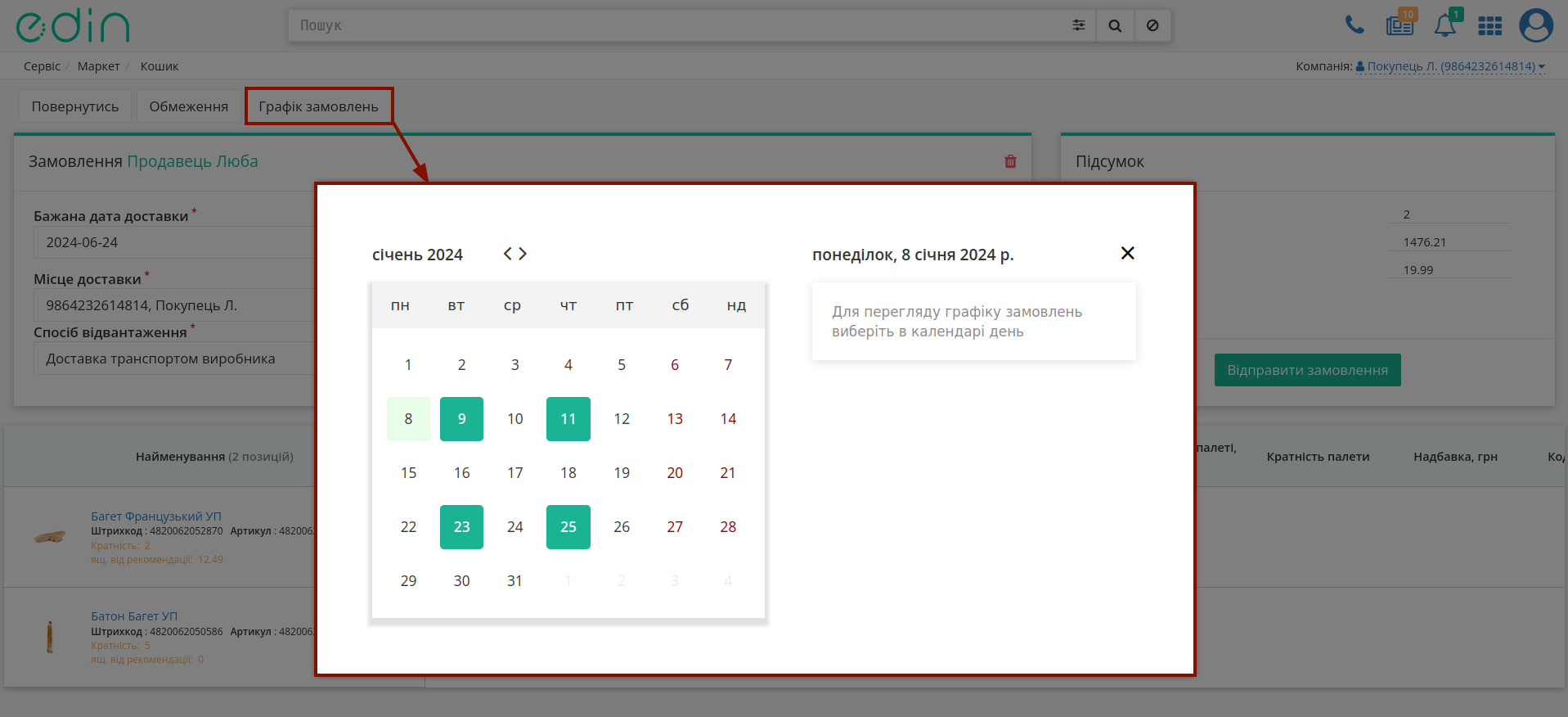The image size is (1568, 717).
Task: Open user profile avatar
Action: [1536, 25]
